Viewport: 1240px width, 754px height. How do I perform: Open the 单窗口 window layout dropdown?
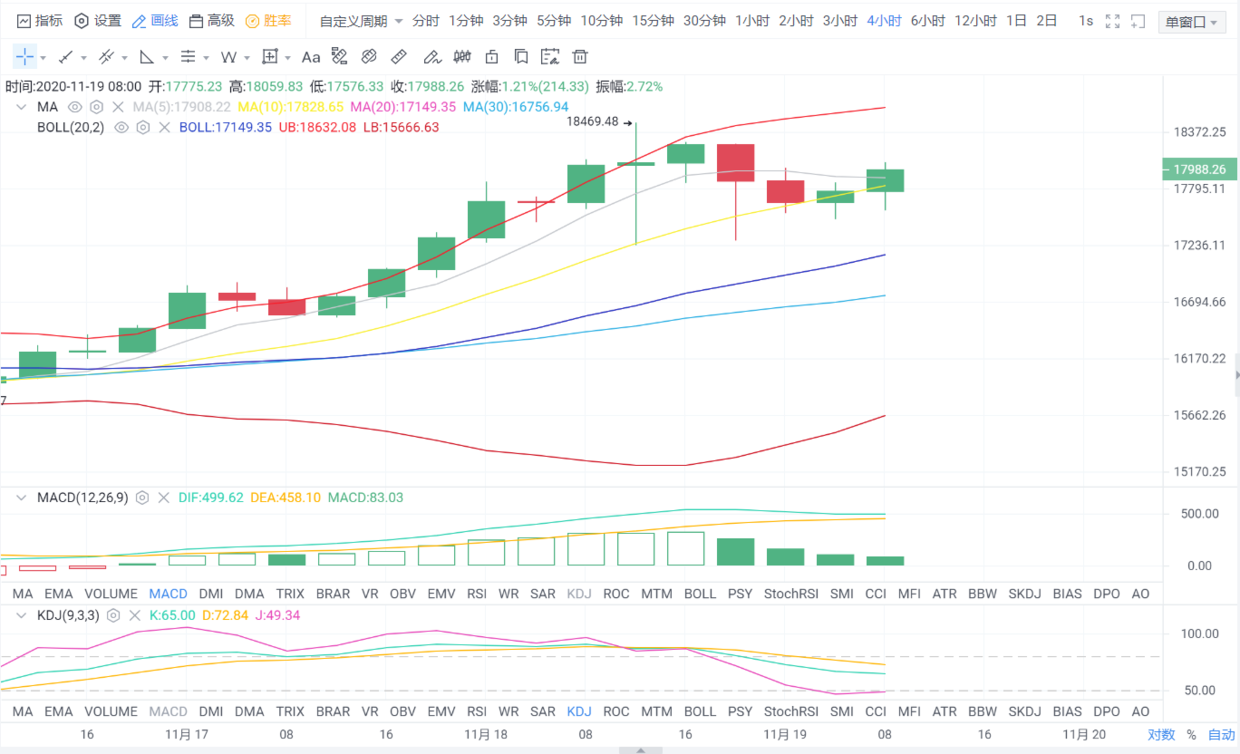point(1192,22)
